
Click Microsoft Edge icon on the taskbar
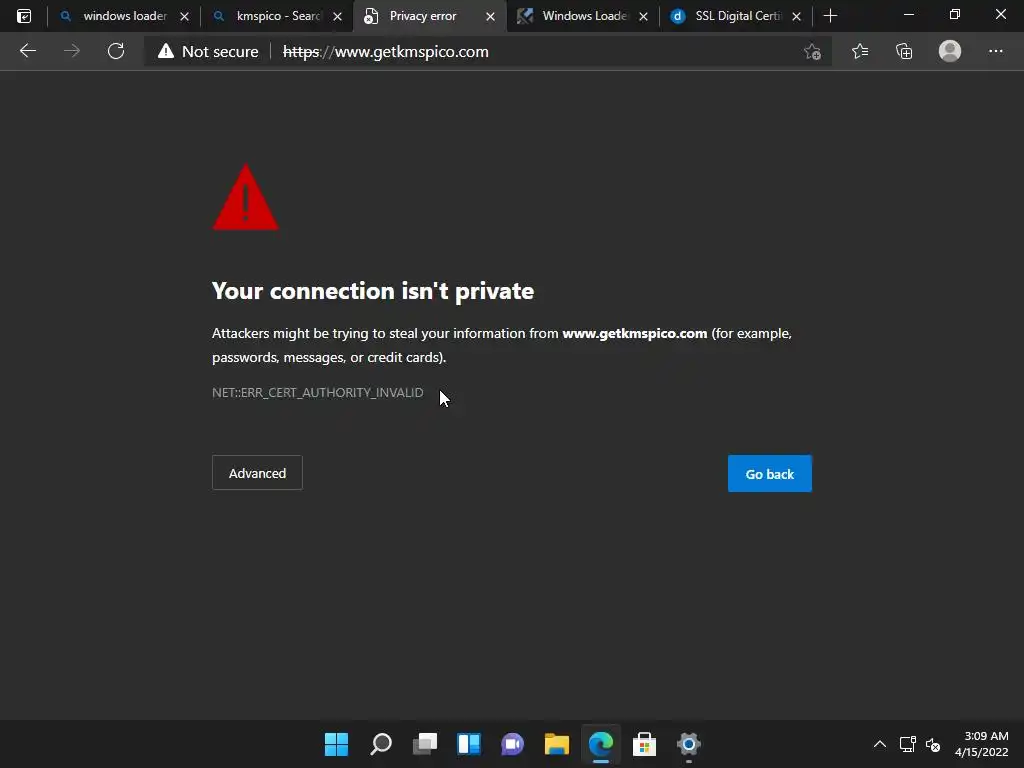(x=601, y=744)
